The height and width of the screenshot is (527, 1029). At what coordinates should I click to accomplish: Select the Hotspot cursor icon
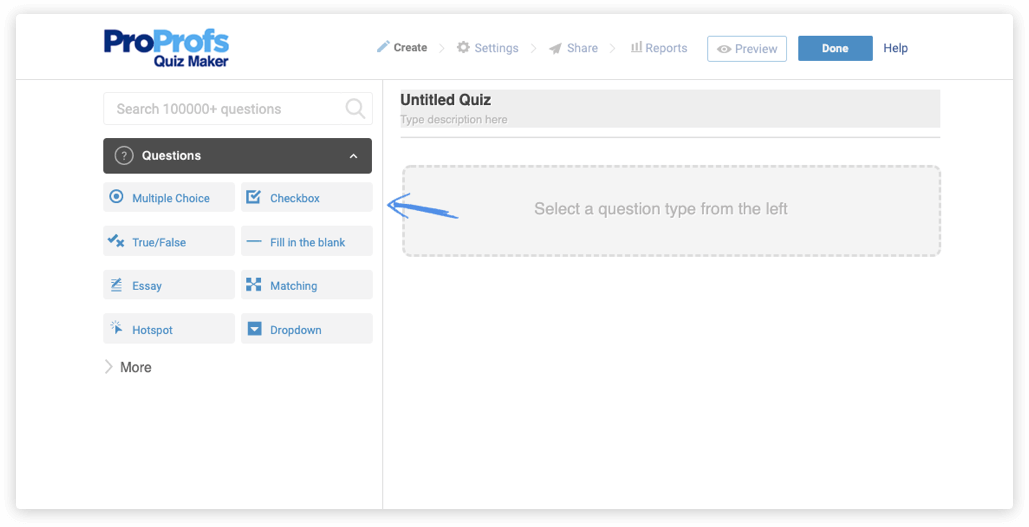(116, 328)
